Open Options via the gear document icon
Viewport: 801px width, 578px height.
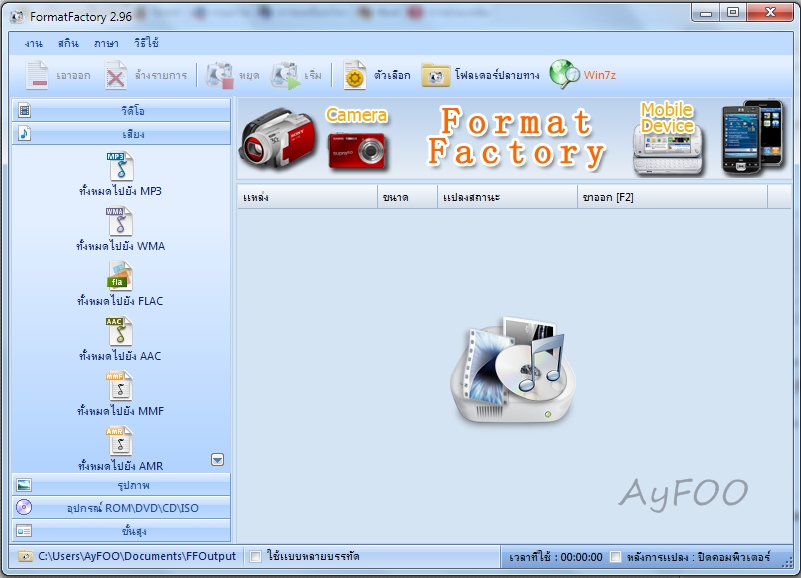click(355, 75)
